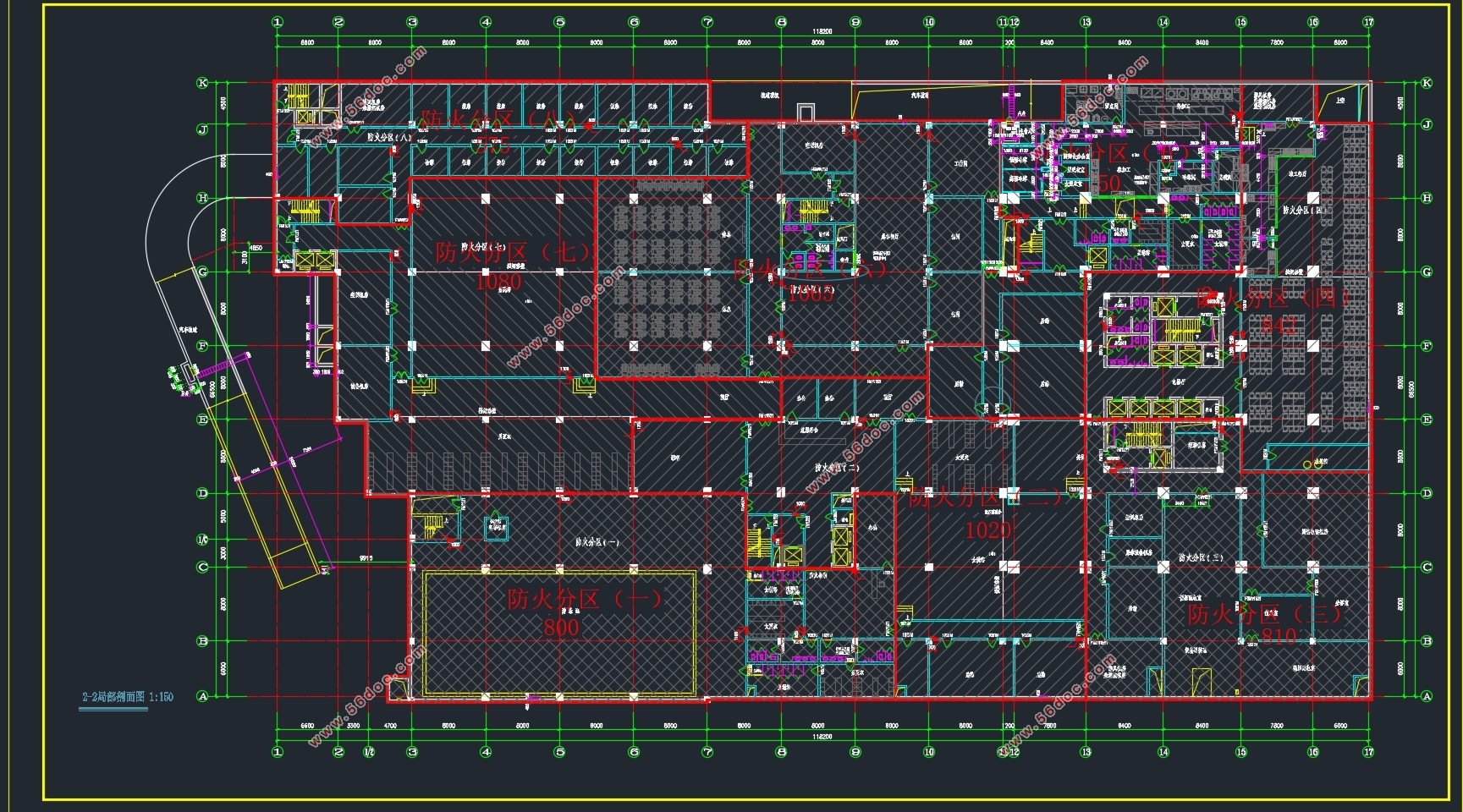Click grid bubble H on the right side
Viewport: 1463px width, 812px height.
click(x=1427, y=198)
